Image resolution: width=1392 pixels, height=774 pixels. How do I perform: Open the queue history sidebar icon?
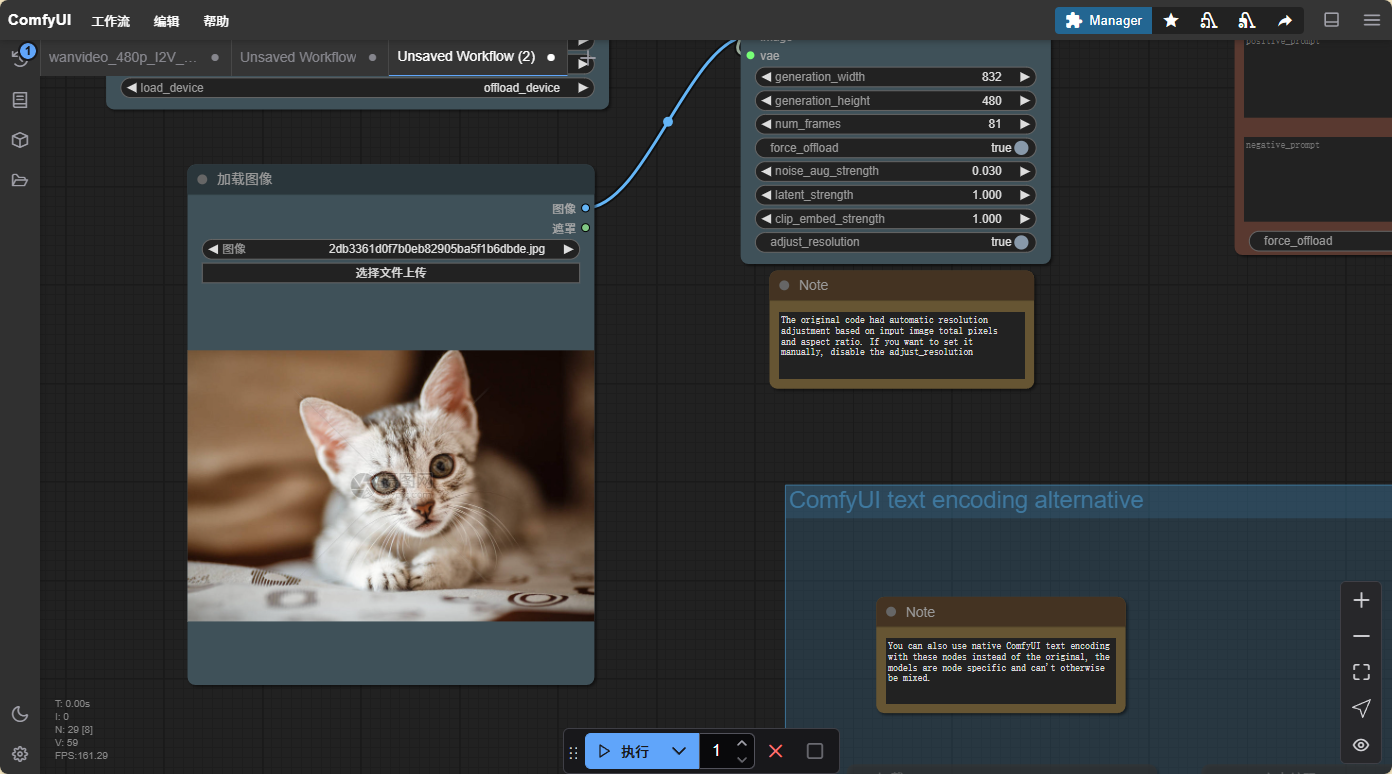pos(20,58)
